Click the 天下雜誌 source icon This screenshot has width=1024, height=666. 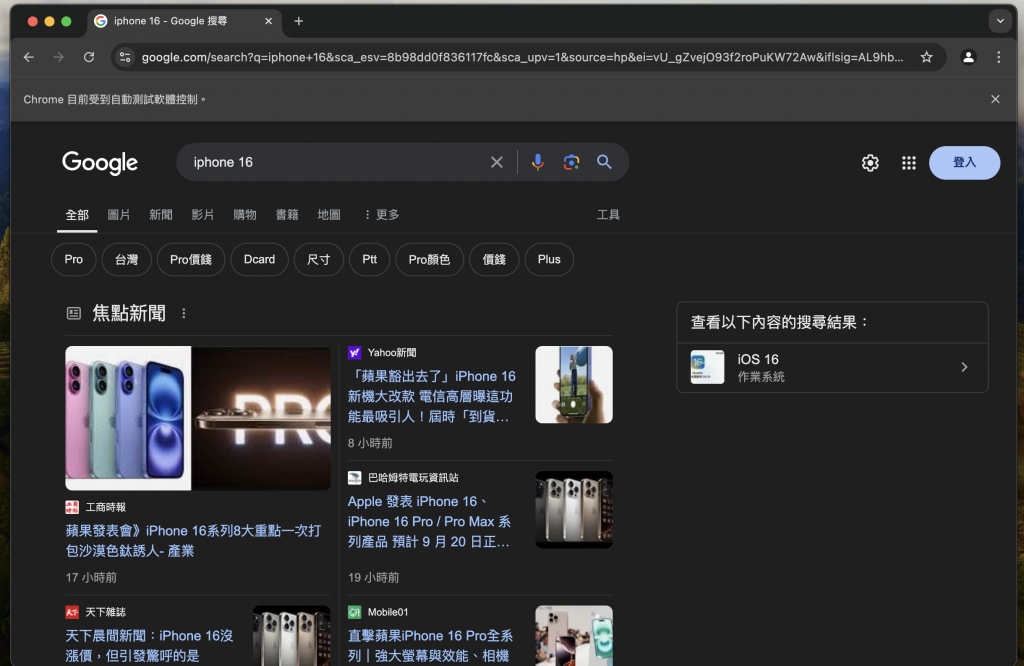(72, 612)
